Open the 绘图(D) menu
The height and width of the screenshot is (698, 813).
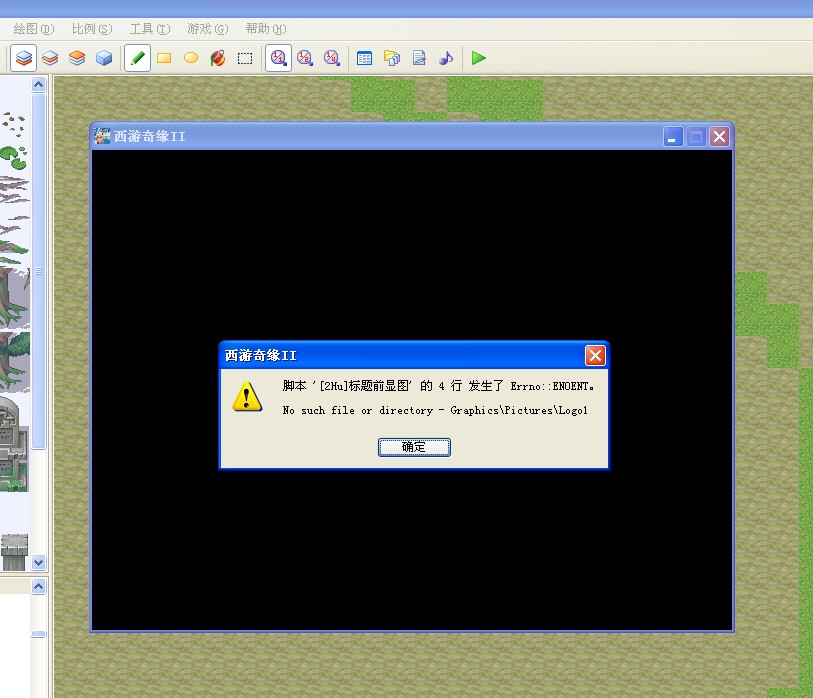click(34, 29)
